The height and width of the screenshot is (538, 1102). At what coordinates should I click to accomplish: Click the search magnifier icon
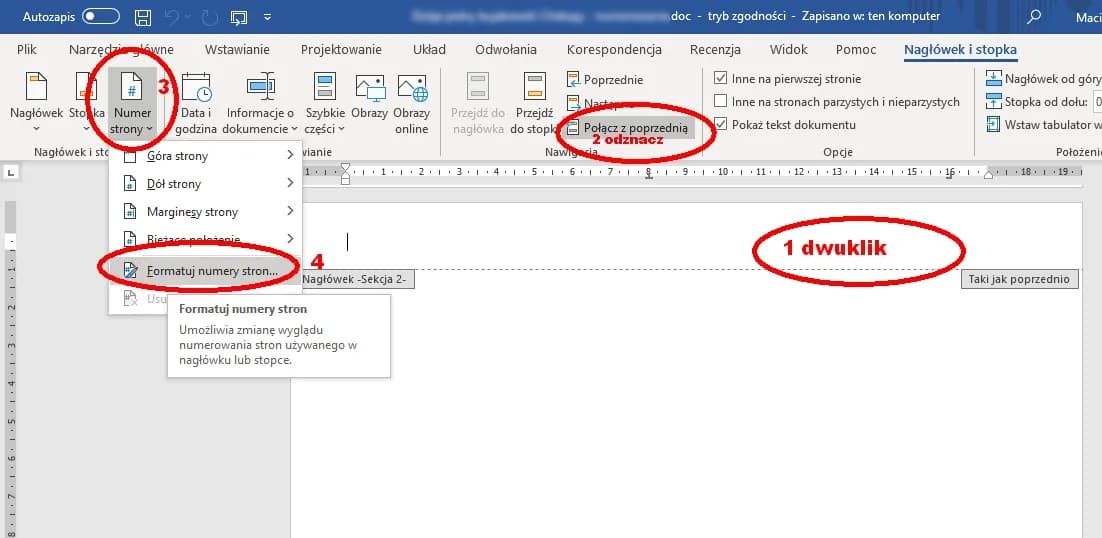(x=1035, y=17)
